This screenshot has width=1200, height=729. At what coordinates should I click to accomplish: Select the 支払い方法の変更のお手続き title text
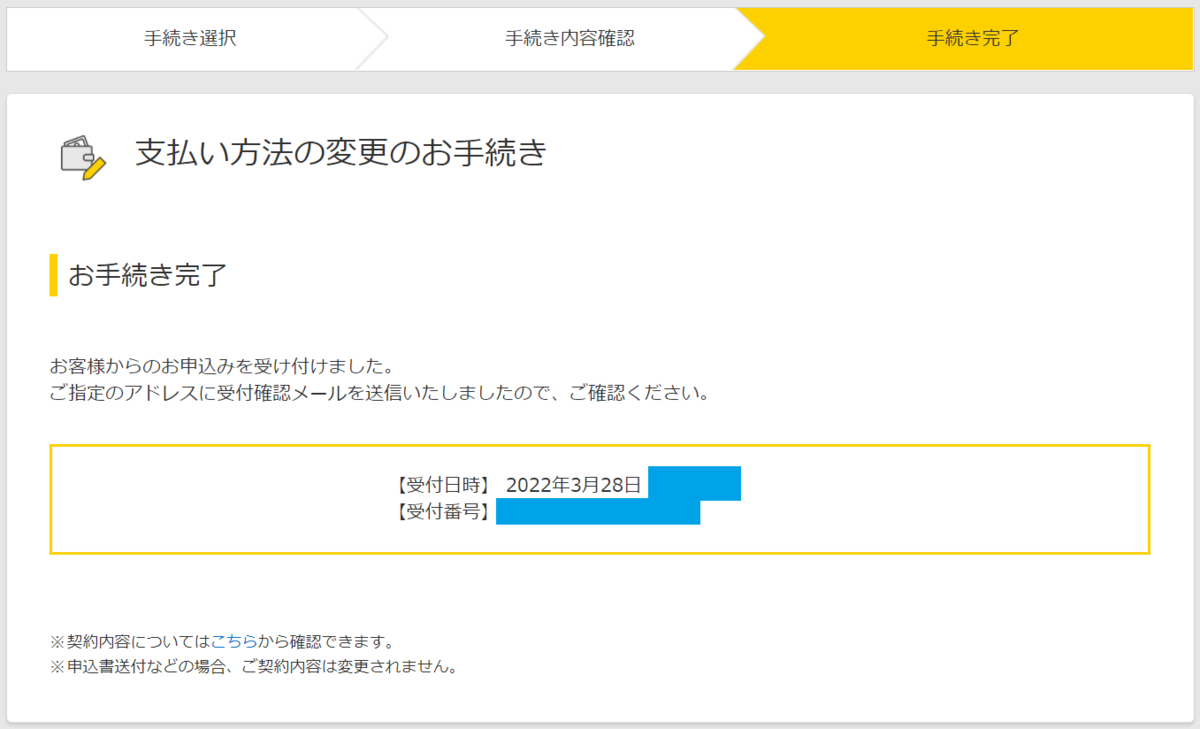coord(340,150)
